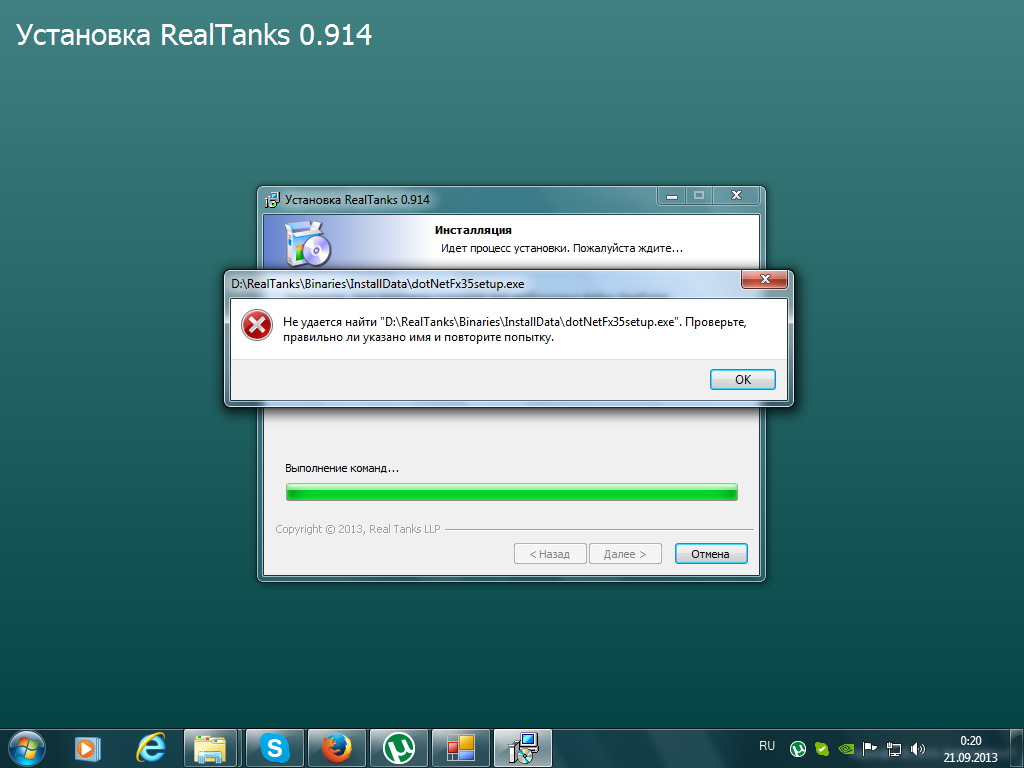Open NVIDIA tray icon
The height and width of the screenshot is (768, 1024).
coord(846,749)
